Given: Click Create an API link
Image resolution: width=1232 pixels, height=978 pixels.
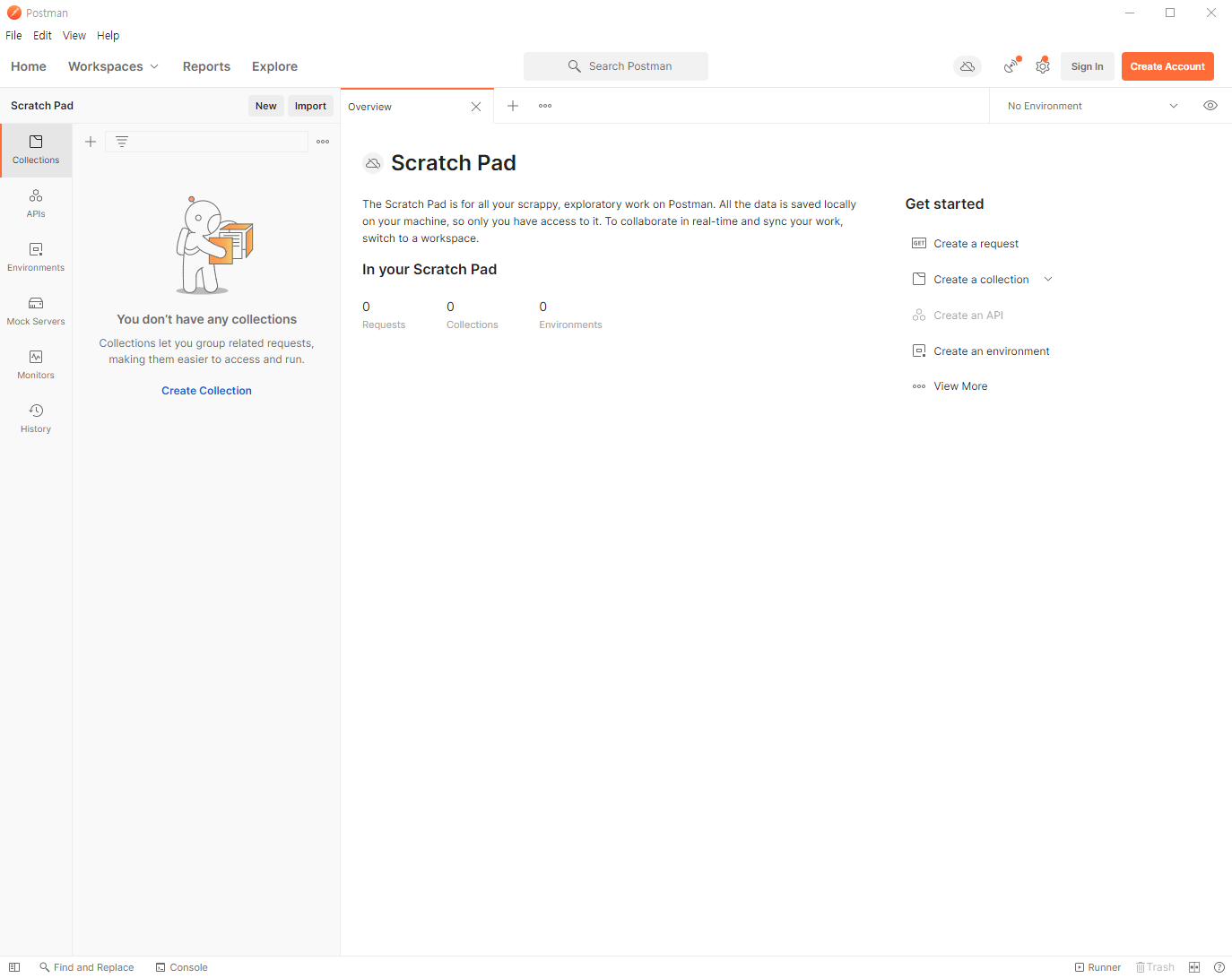Looking at the screenshot, I should (x=968, y=316).
